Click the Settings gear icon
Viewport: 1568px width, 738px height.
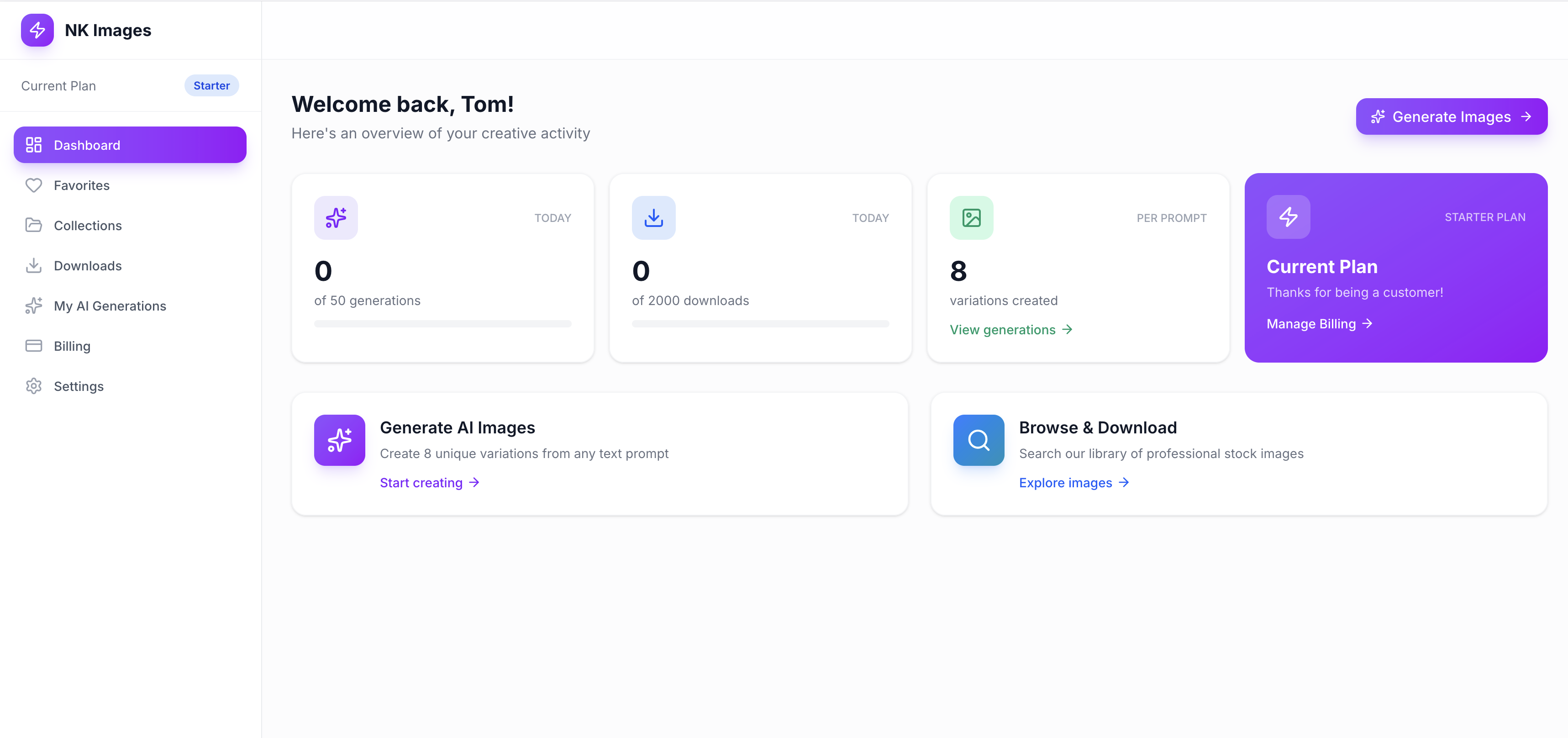click(x=33, y=386)
